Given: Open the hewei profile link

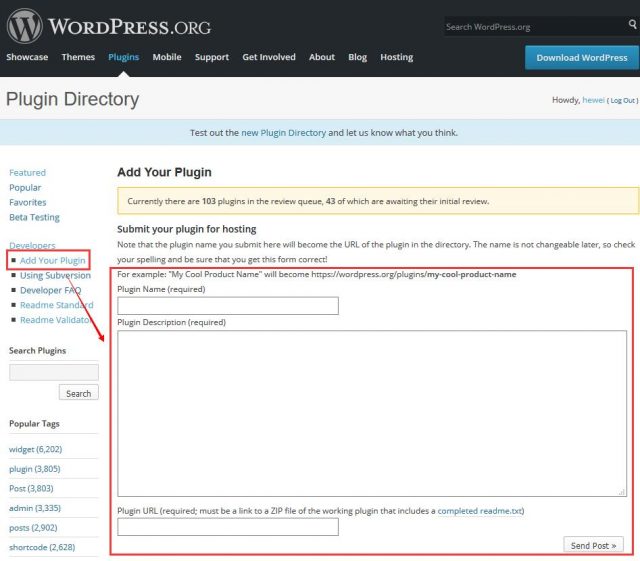Looking at the screenshot, I should [x=593, y=100].
